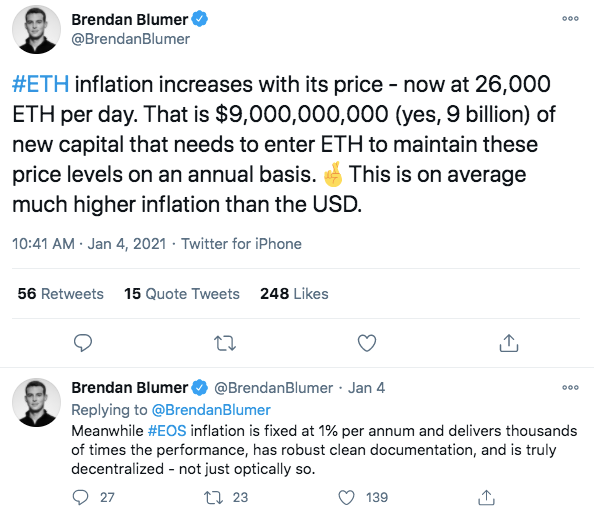Share the main tweet via share icon
The width and height of the screenshot is (594, 516).
tap(509, 343)
